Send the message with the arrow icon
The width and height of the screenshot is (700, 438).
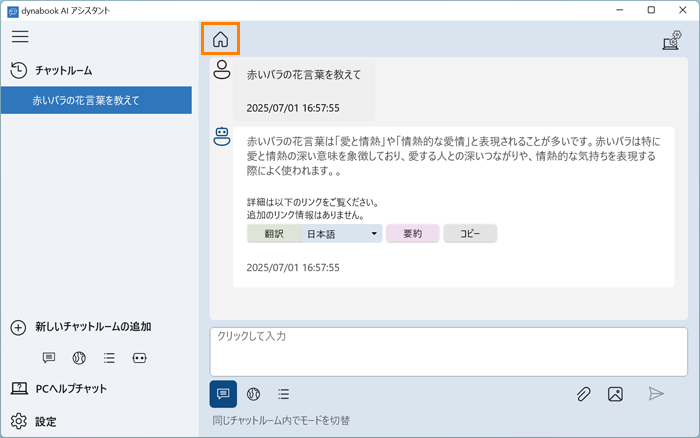[656, 393]
